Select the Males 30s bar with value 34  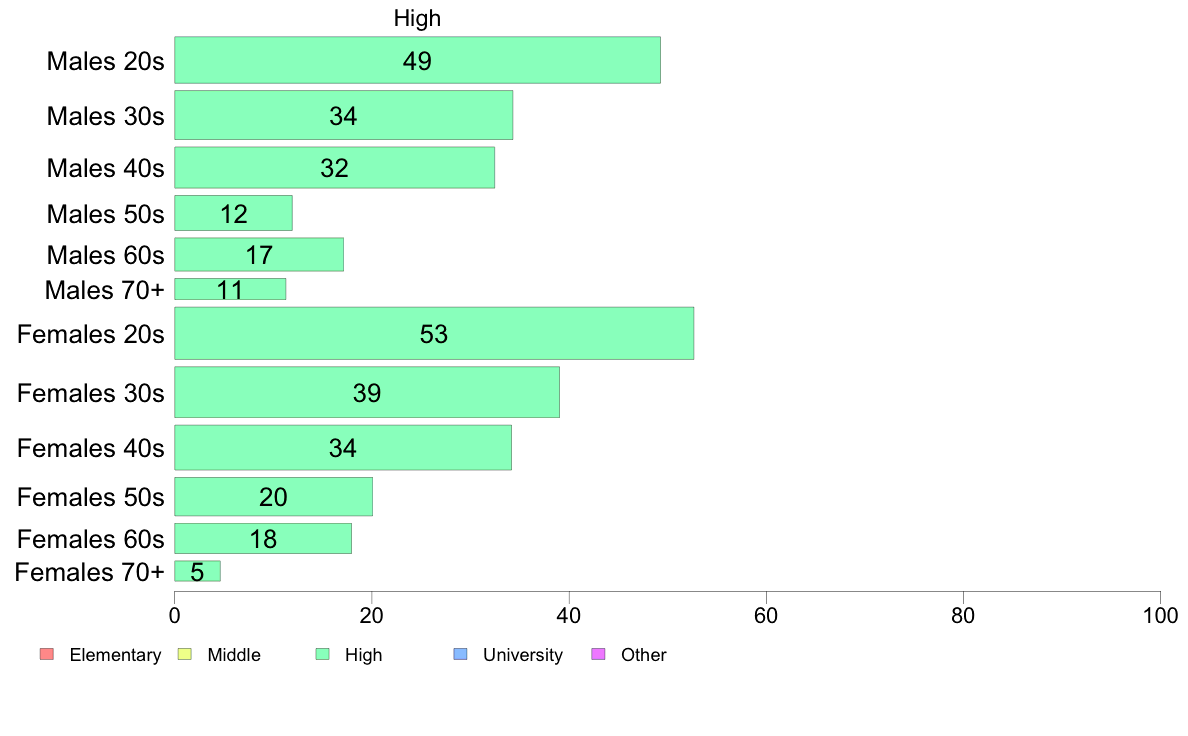click(343, 115)
